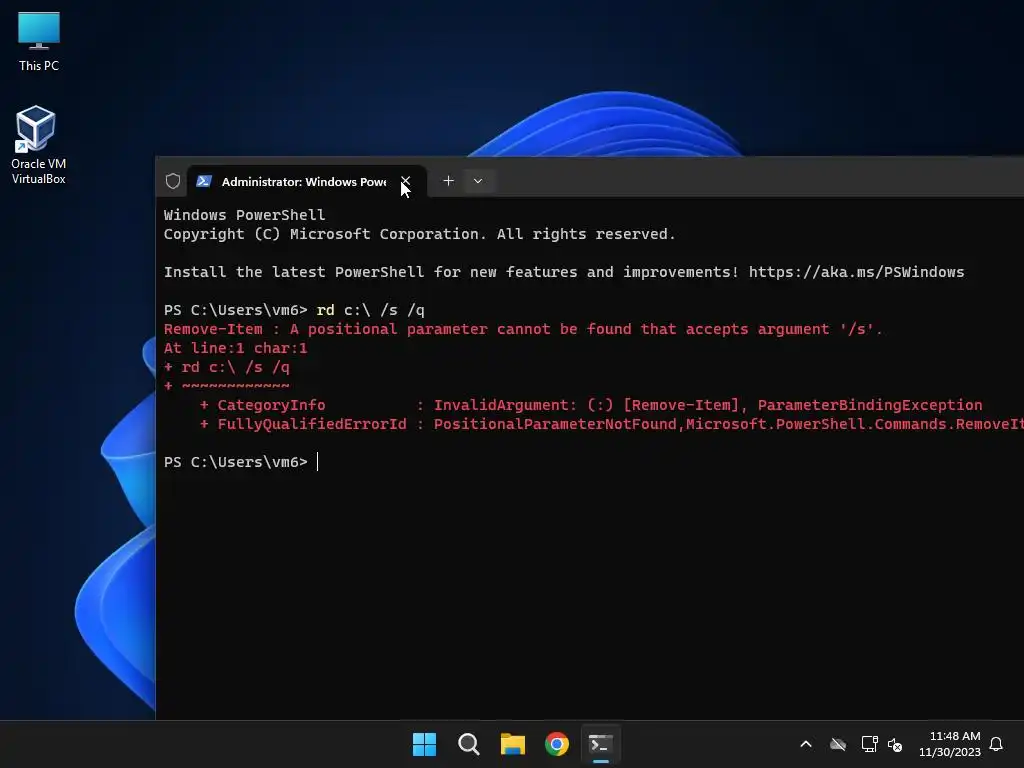
Task: Click the muted volume tray icon
Action: (895, 744)
